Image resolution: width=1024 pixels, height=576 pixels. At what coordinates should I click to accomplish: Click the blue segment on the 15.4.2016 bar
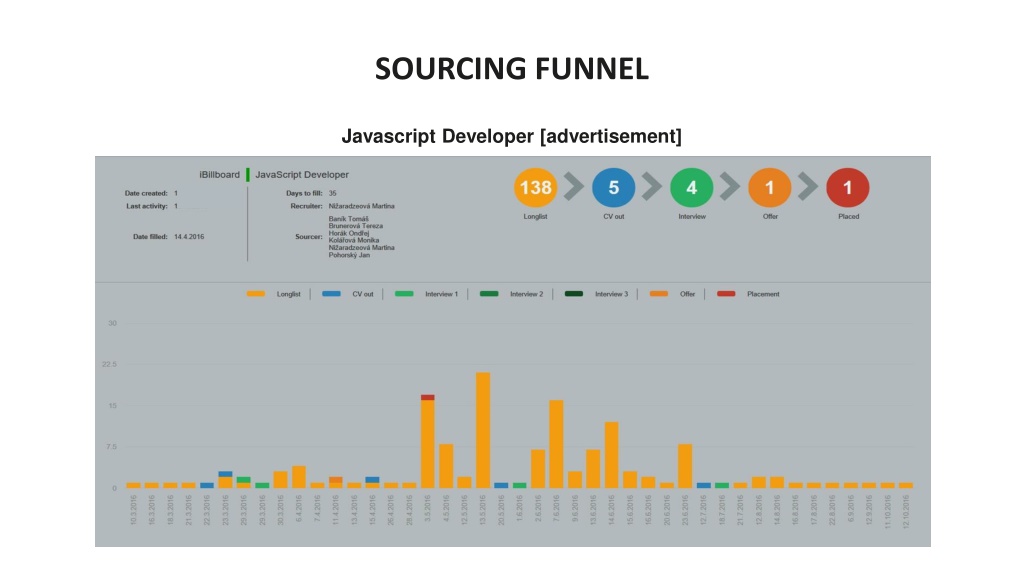coord(372,480)
